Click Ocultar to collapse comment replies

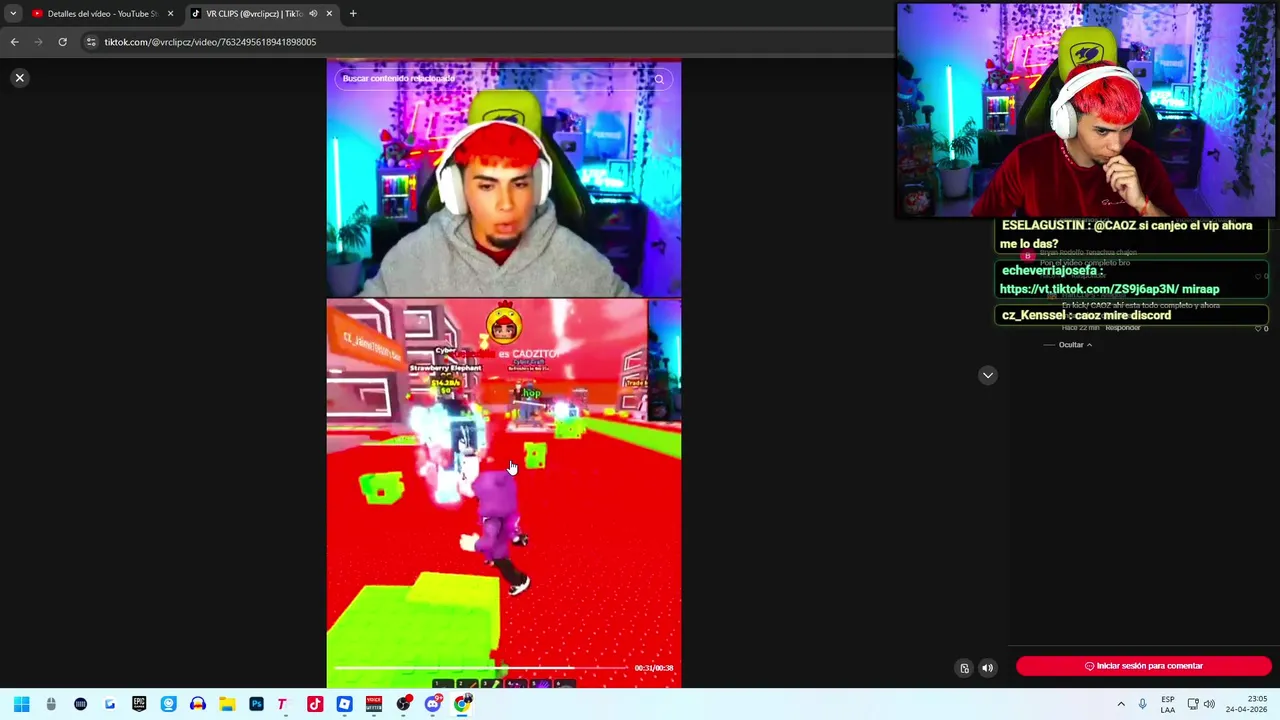[x=1075, y=345]
